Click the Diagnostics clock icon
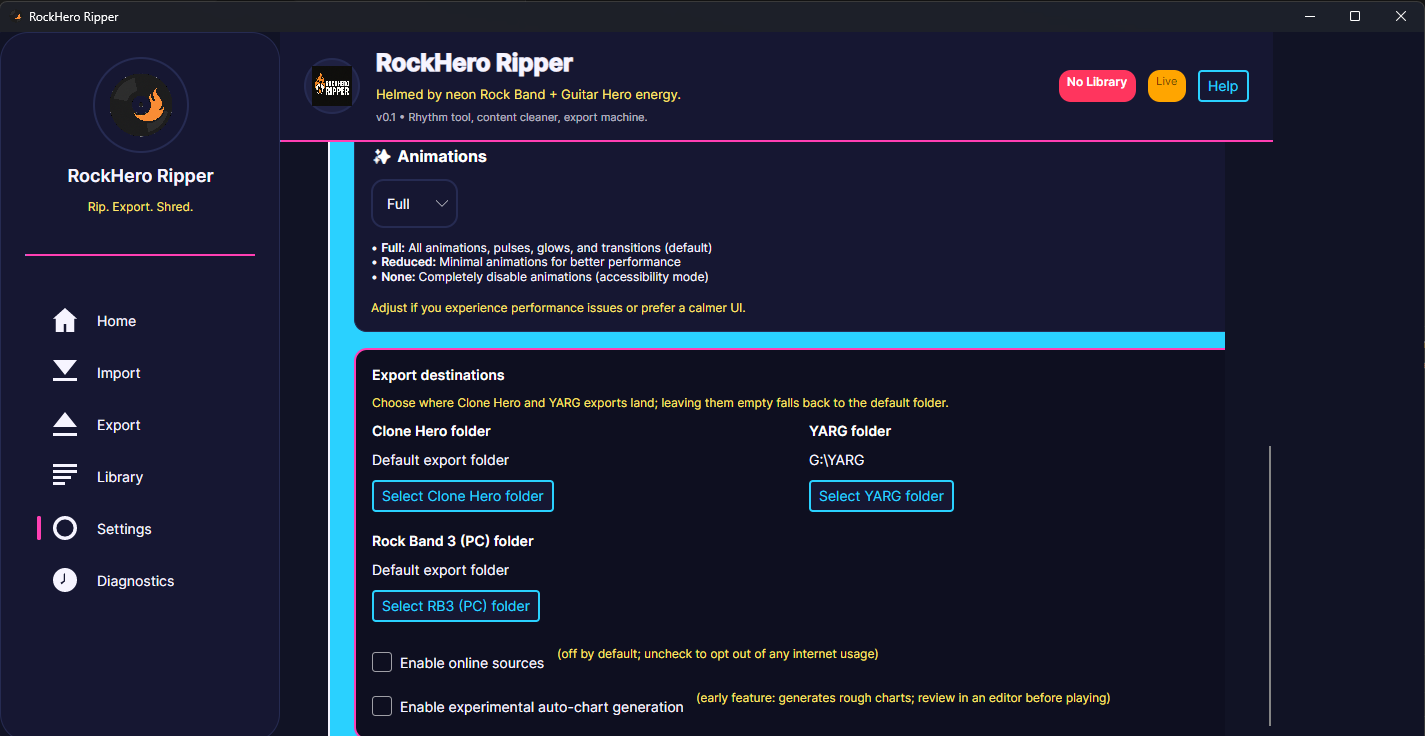1425x736 pixels. [64, 580]
